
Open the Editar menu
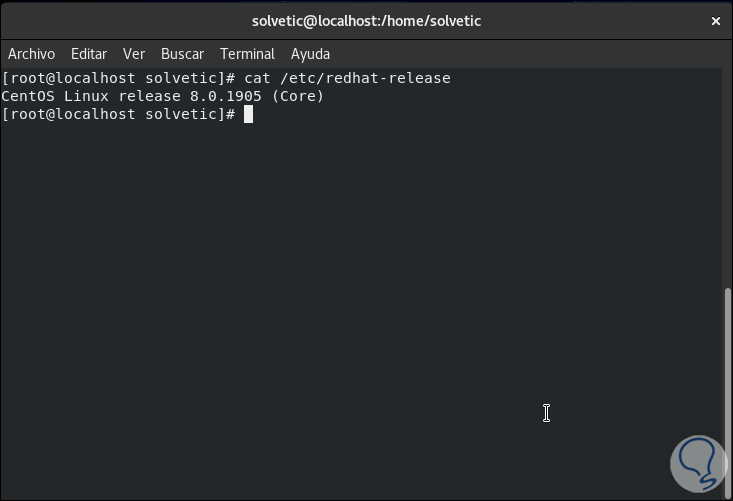[x=89, y=54]
